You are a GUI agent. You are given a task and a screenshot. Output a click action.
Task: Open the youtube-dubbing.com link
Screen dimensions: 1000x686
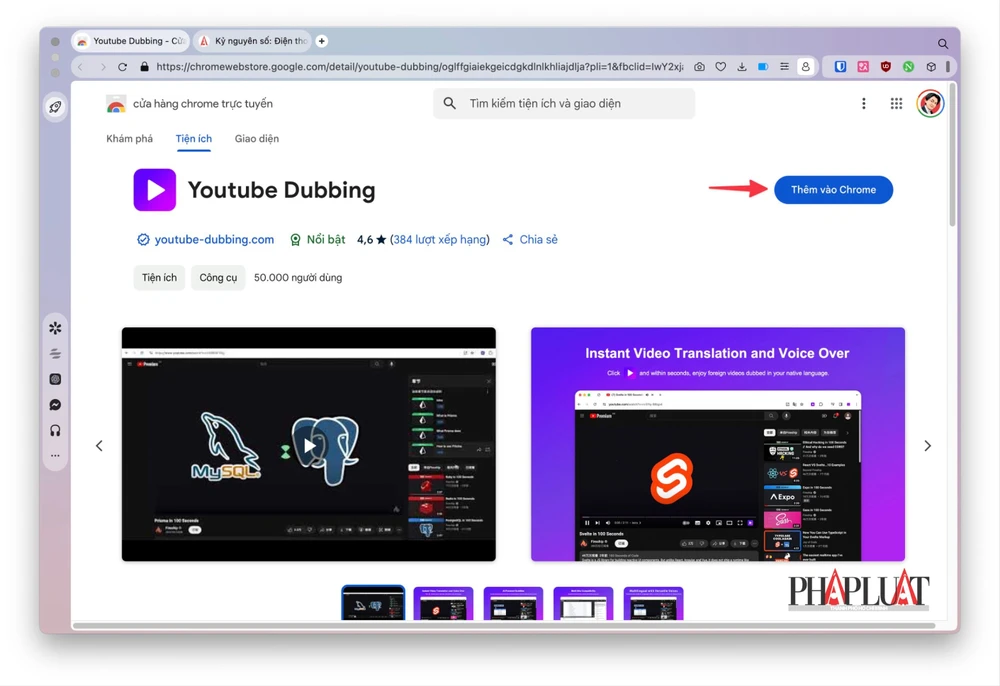[214, 240]
